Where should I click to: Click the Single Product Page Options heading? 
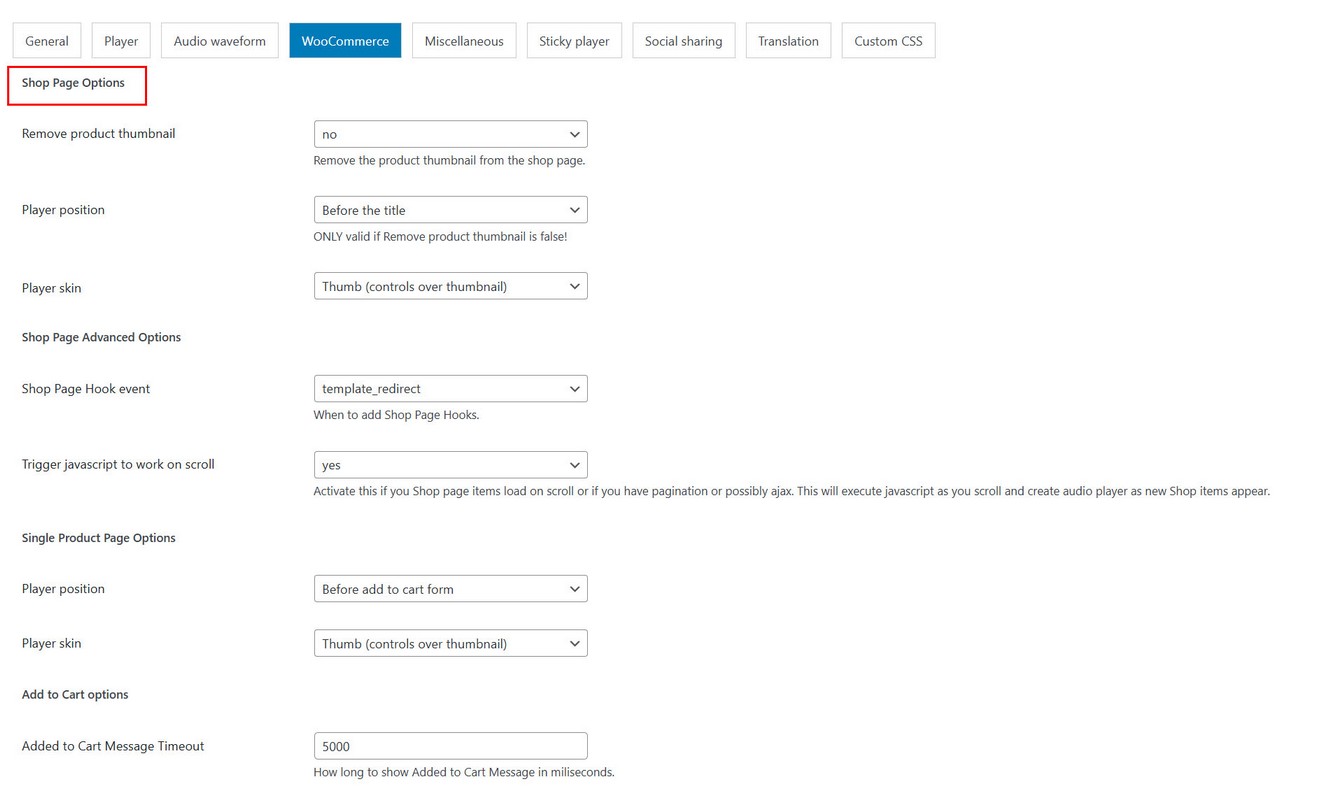[98, 538]
